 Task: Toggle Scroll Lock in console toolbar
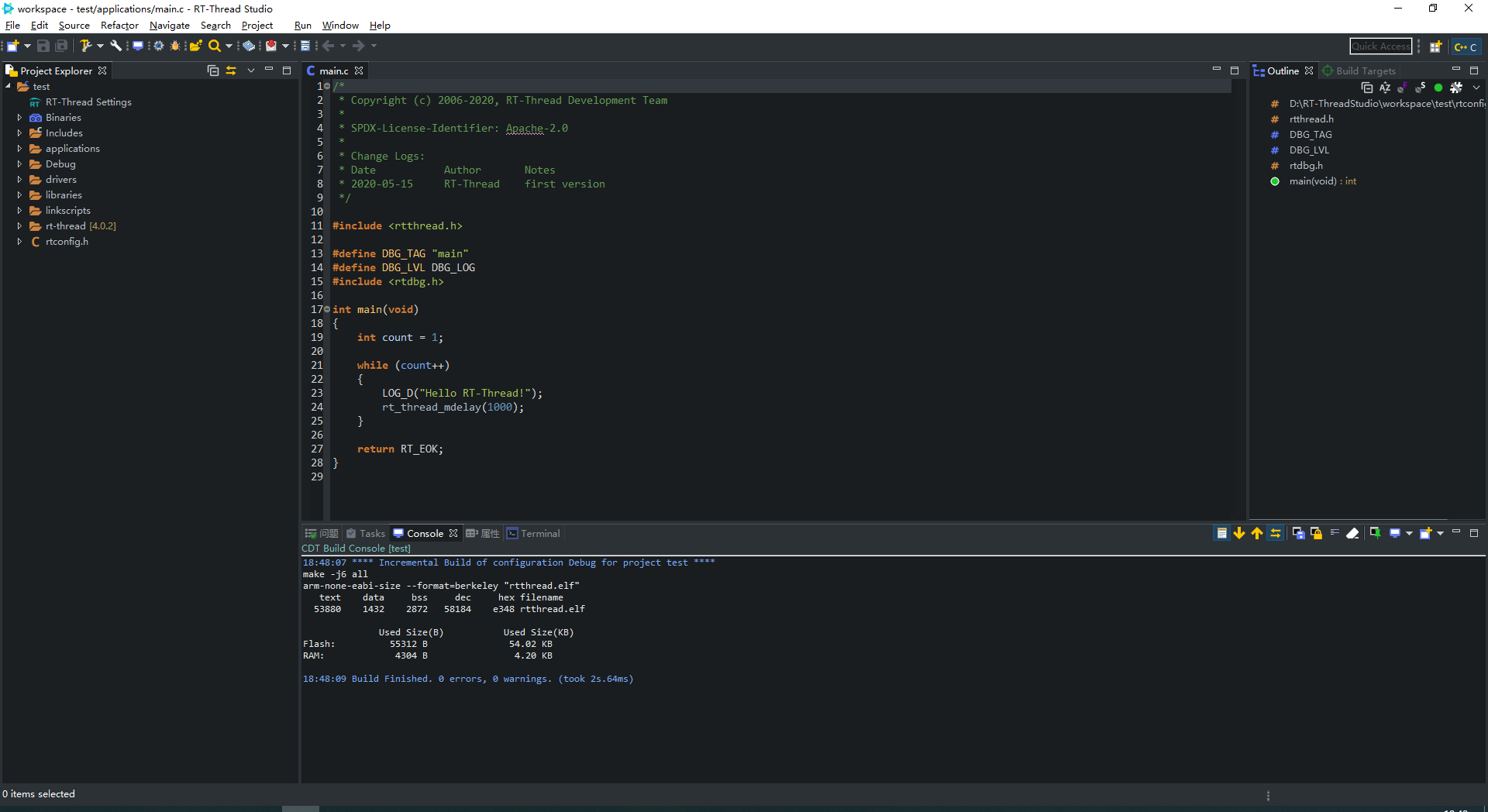coord(1316,533)
